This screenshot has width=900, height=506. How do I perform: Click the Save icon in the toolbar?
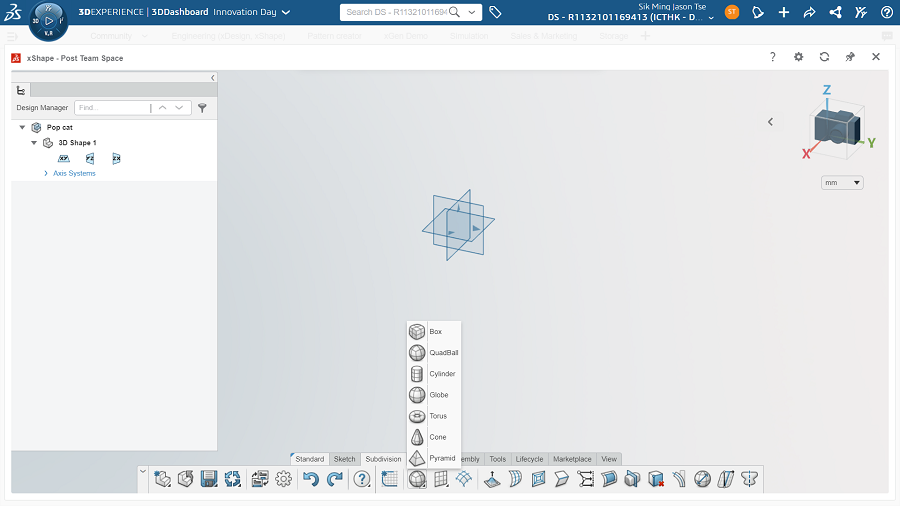209,479
